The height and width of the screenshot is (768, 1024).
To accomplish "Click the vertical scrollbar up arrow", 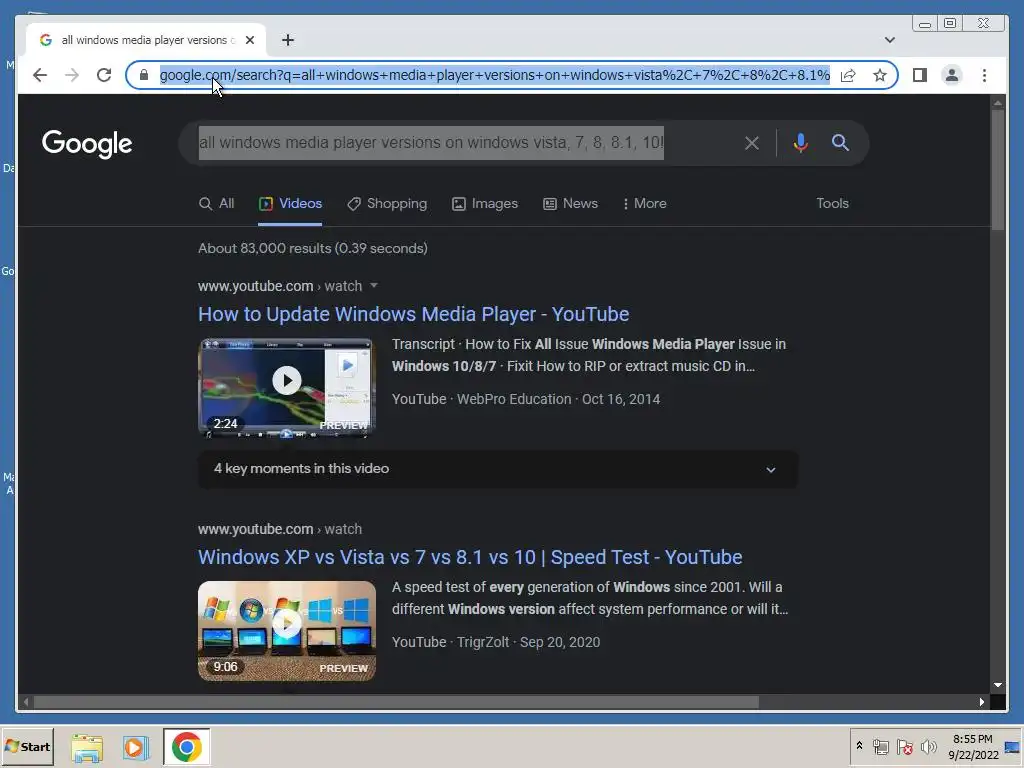I will pos(998,103).
